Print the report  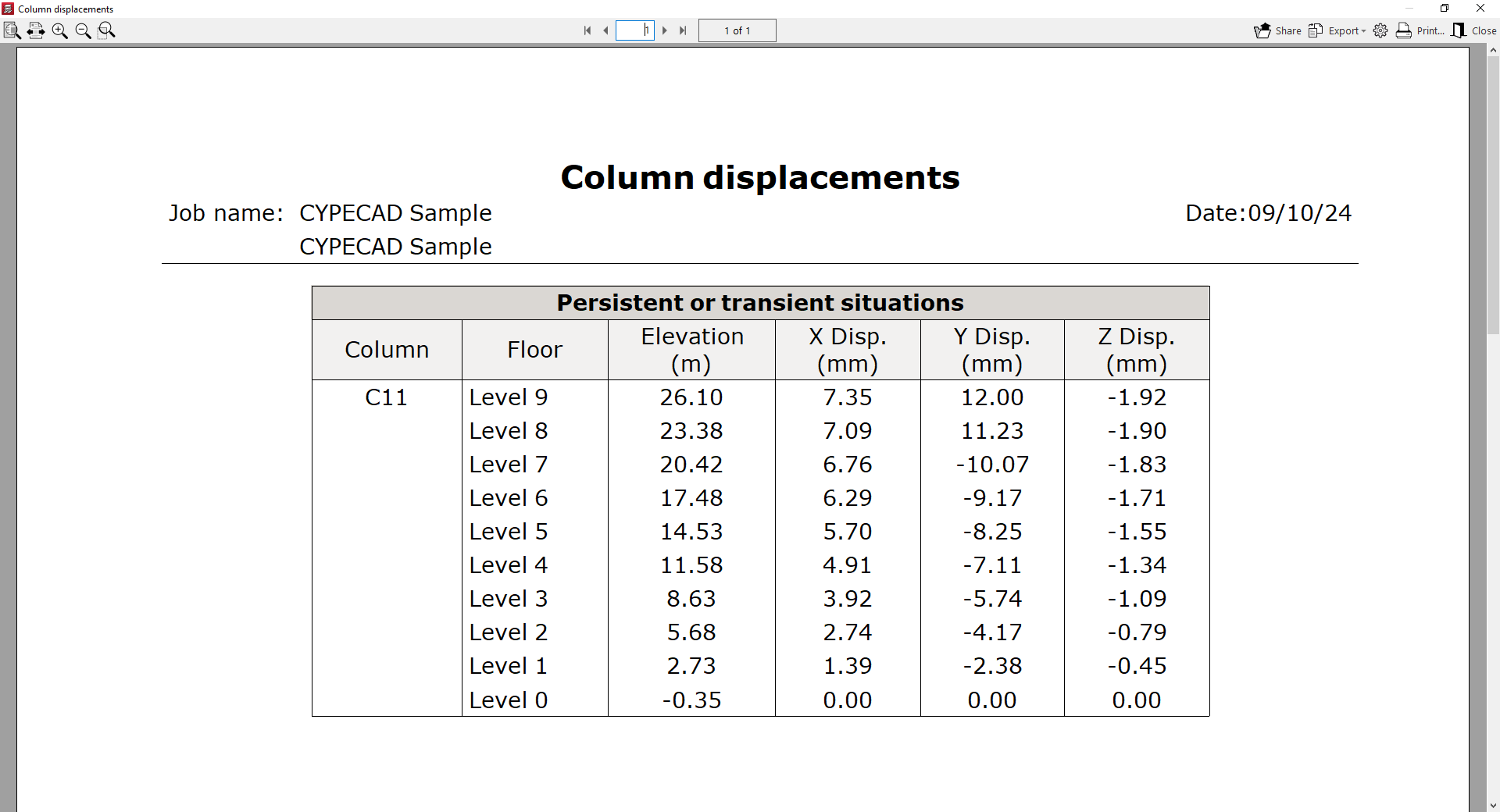[1420, 30]
